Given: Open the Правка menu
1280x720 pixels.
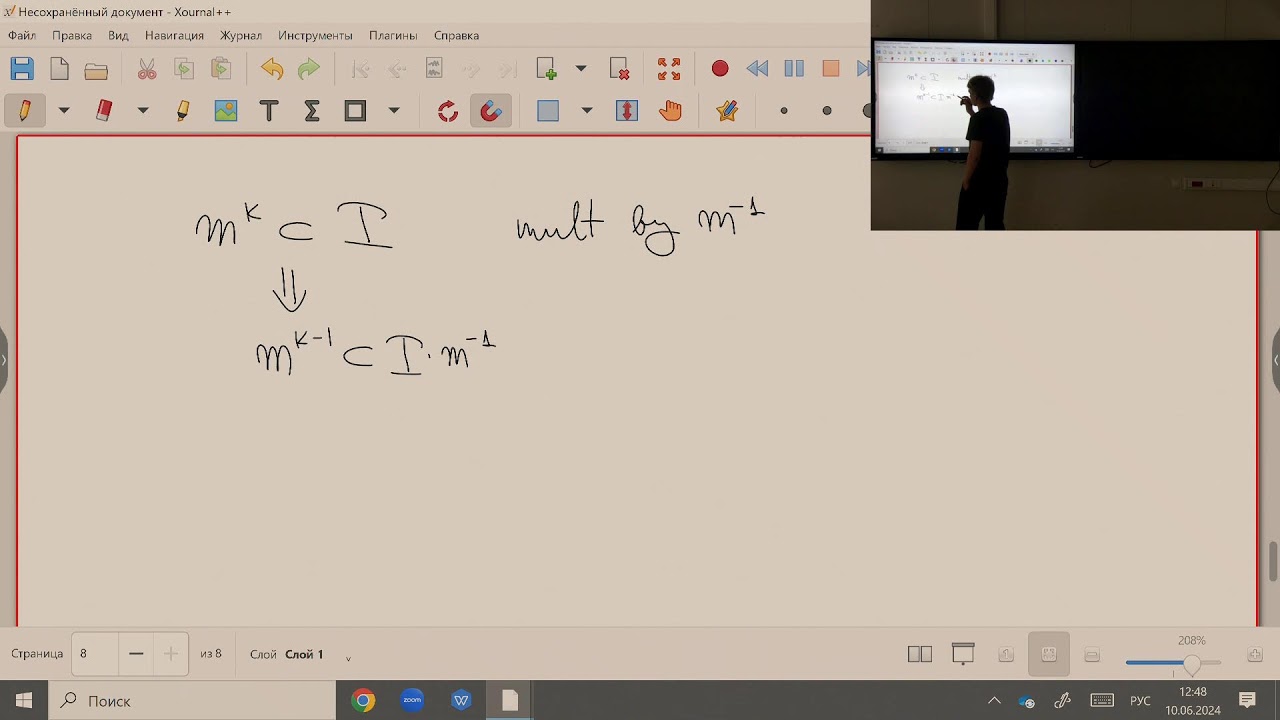Looking at the screenshot, I should point(72,35).
